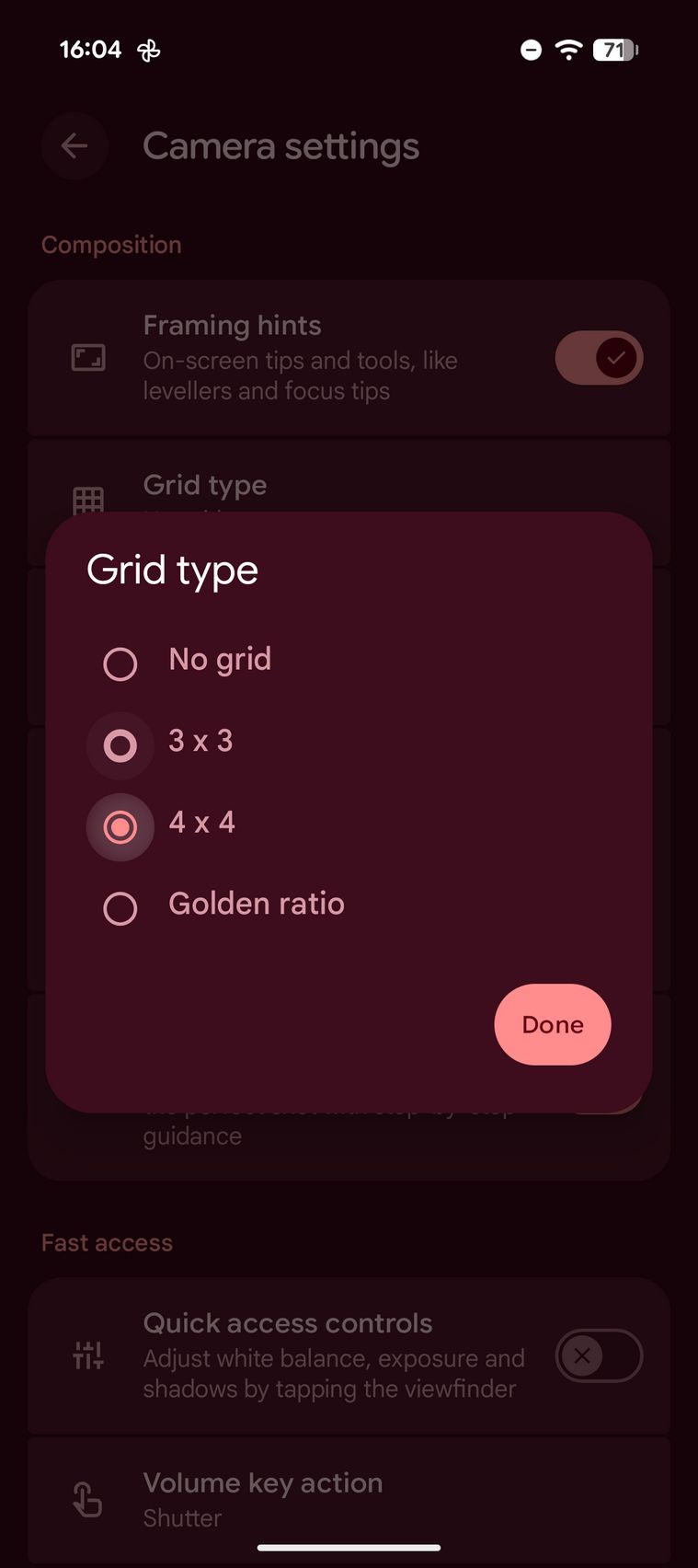Tap the Wi-Fi status icon
This screenshot has width=698, height=1568.
coord(569,50)
